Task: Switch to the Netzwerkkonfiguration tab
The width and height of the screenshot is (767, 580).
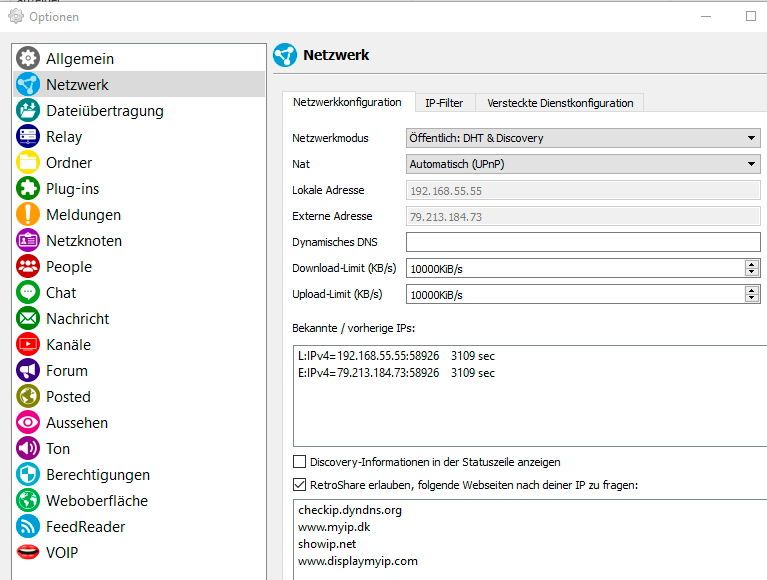Action: (347, 102)
